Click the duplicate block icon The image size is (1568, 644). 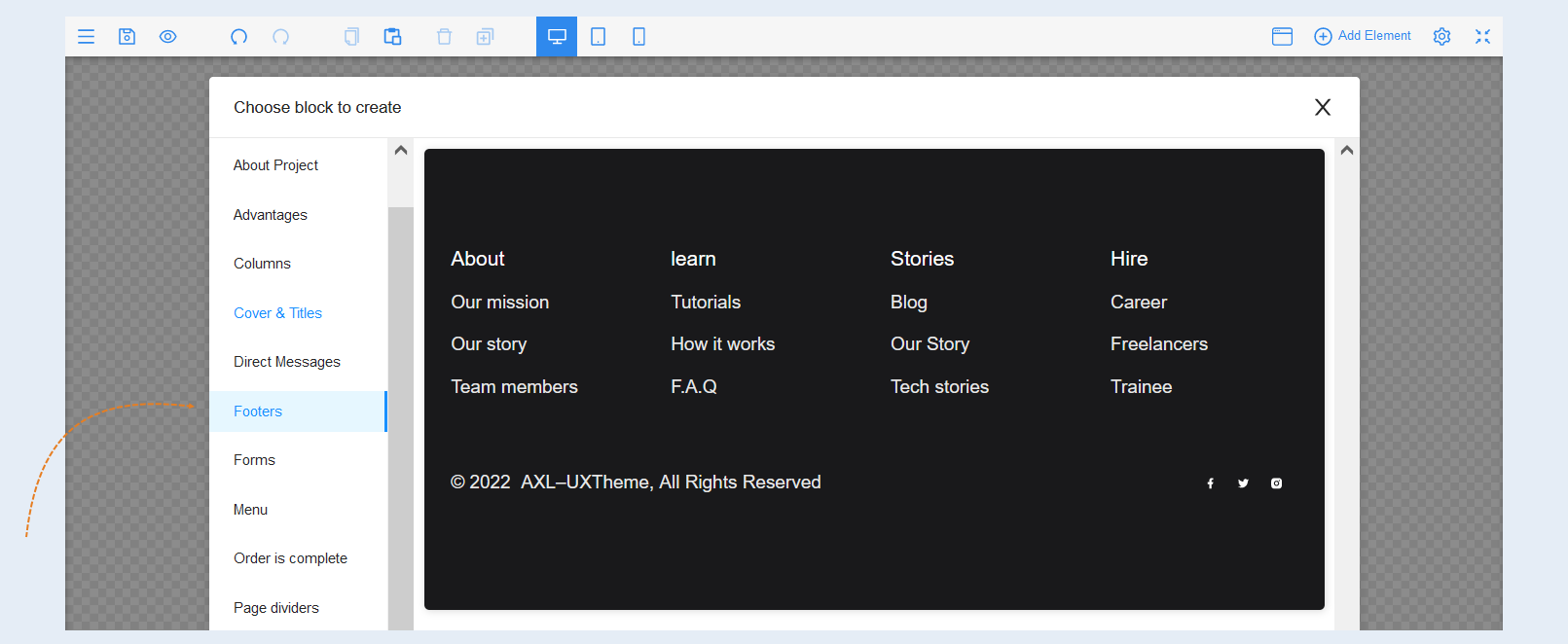(x=485, y=36)
